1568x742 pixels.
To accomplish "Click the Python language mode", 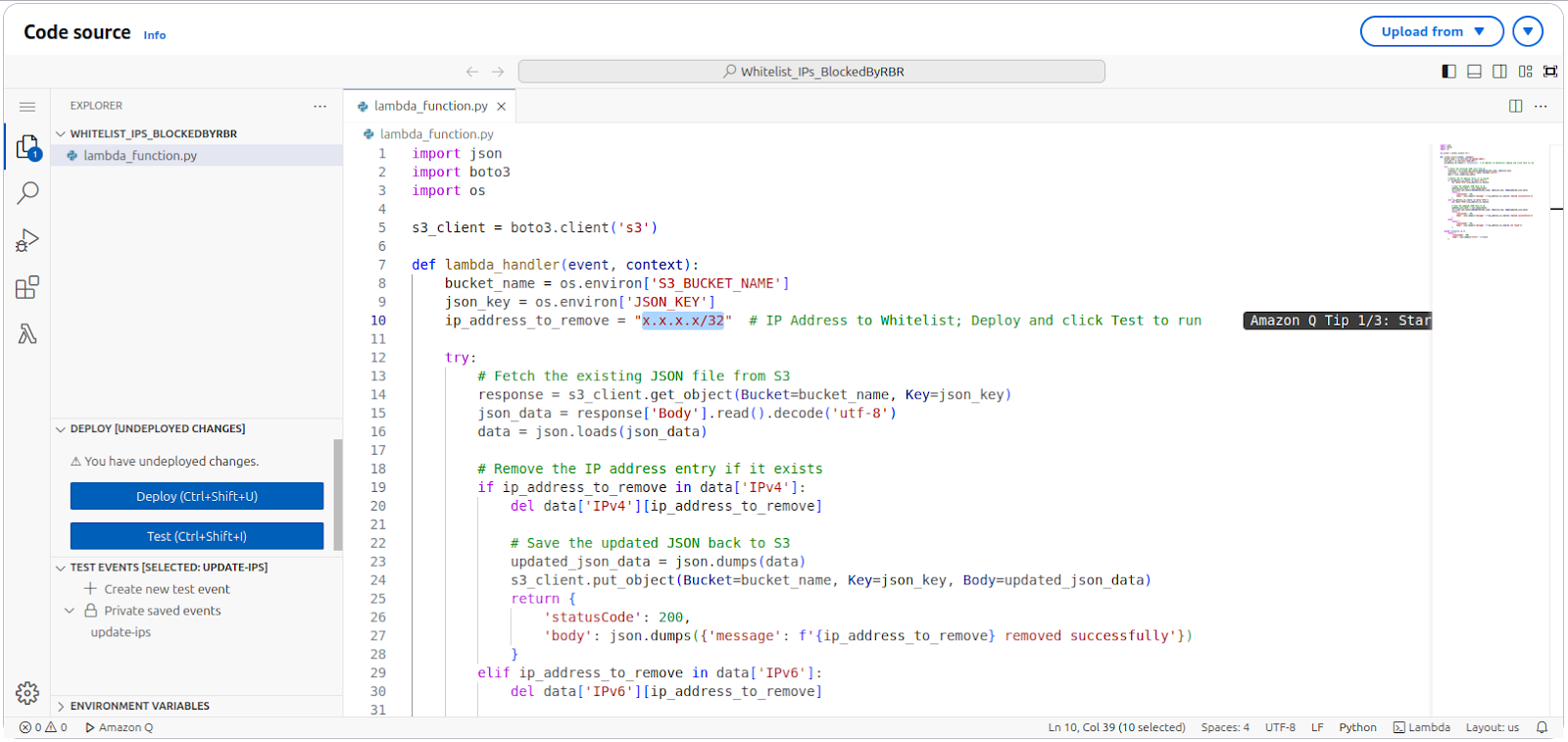I will point(1357,727).
